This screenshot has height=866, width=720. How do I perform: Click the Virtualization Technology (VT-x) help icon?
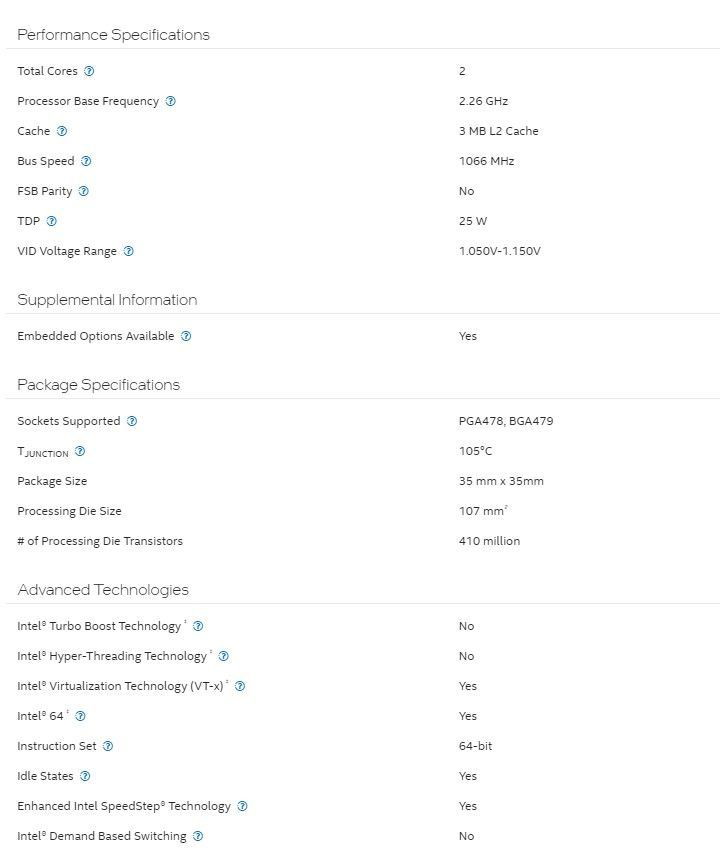(x=240, y=686)
